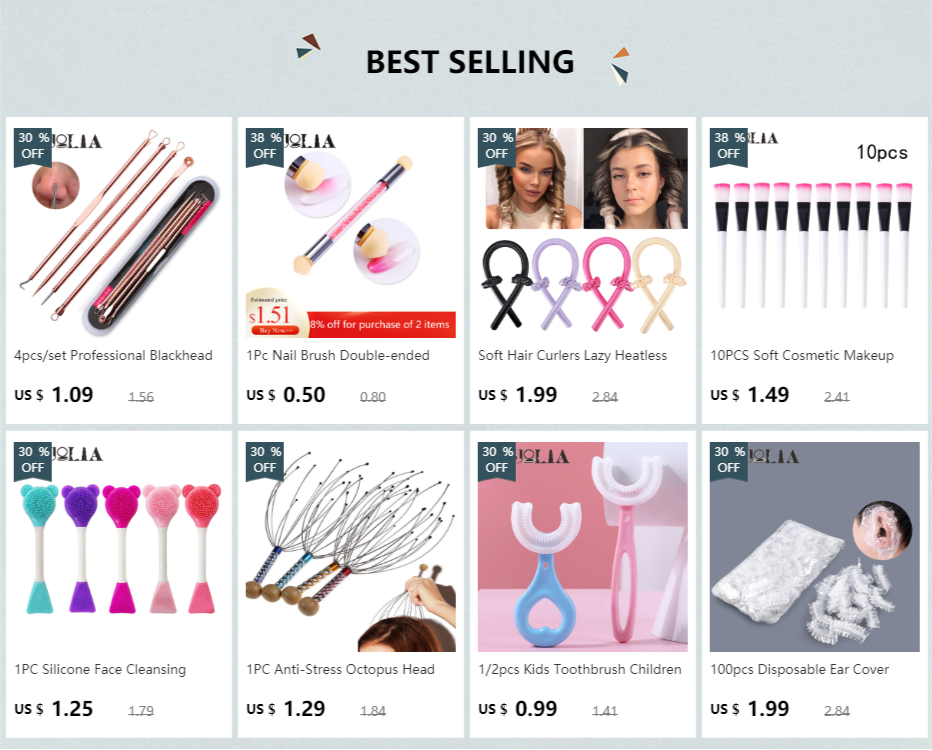932x750 pixels.
Task: Open the silicone face cleansing brush image
Action: click(119, 547)
